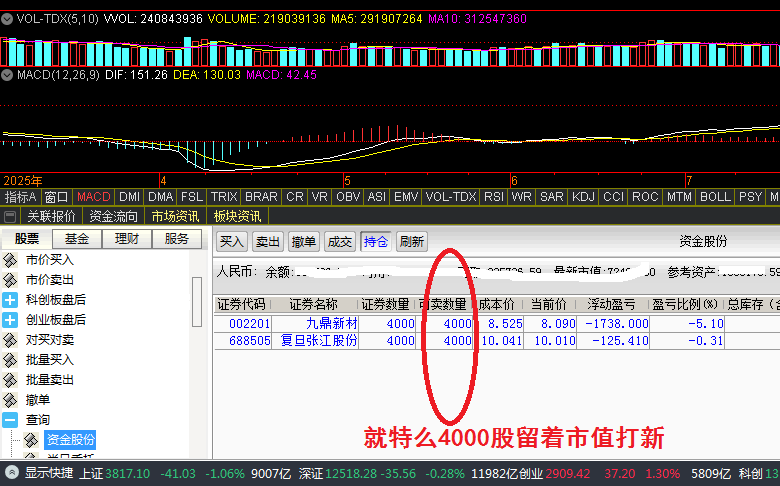The height and width of the screenshot is (486, 780).
Task: Open 对买对卖 in the trade menu
Action: click(x=49, y=340)
